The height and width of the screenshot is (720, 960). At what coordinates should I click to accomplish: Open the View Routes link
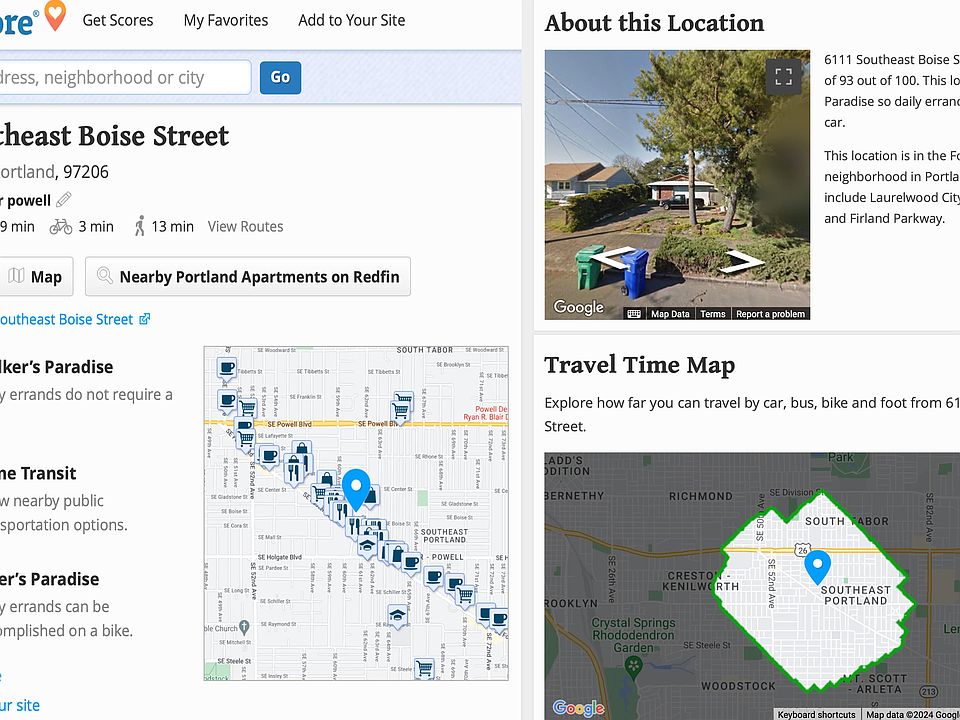[x=245, y=227]
